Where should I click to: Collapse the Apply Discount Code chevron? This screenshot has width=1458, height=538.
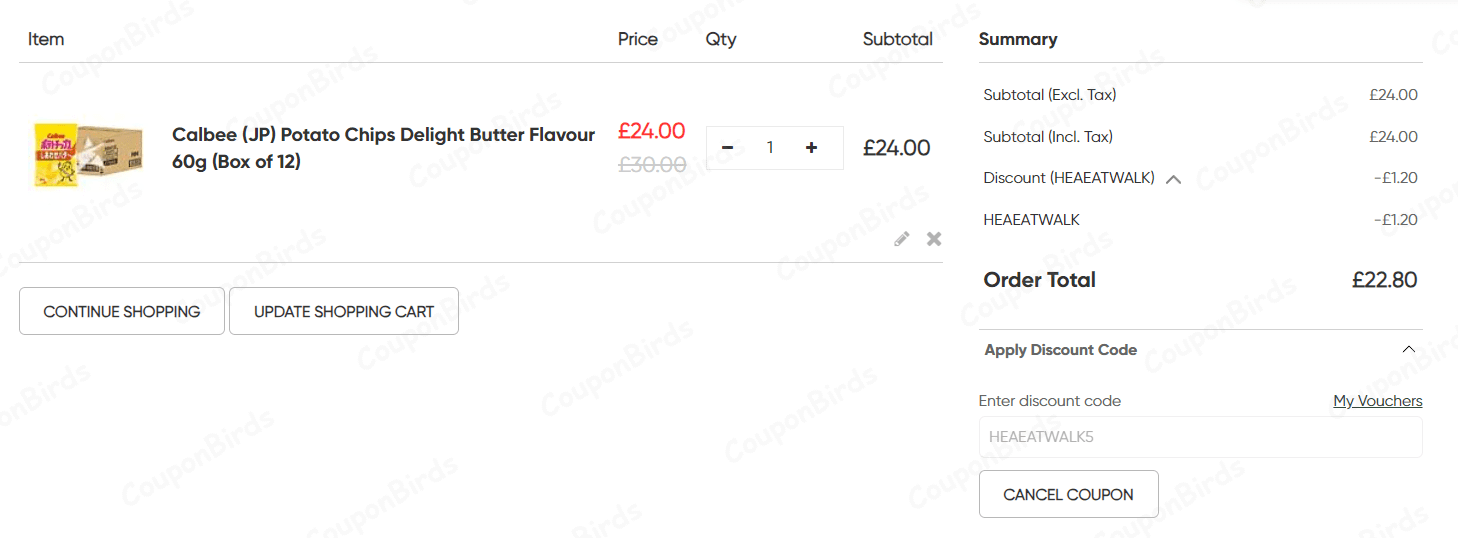click(x=1408, y=350)
